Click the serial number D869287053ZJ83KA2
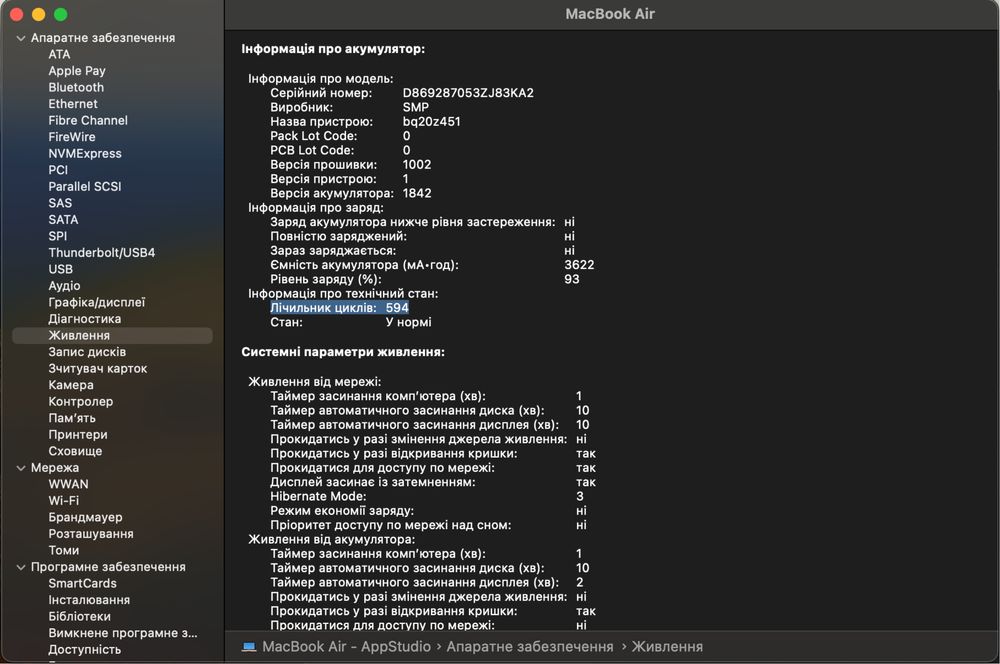This screenshot has width=1000, height=664. [x=468, y=93]
